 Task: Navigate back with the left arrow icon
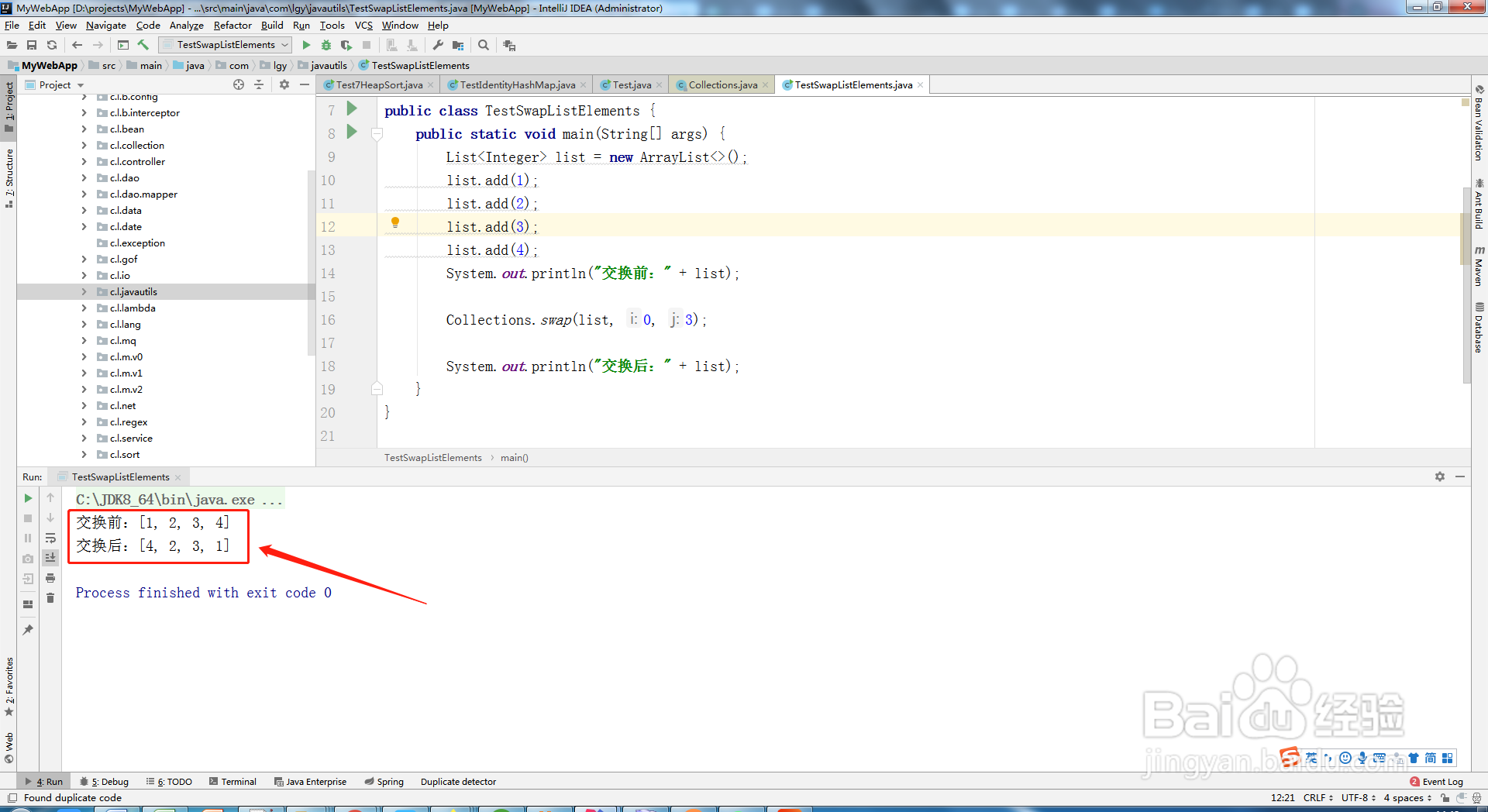point(77,45)
